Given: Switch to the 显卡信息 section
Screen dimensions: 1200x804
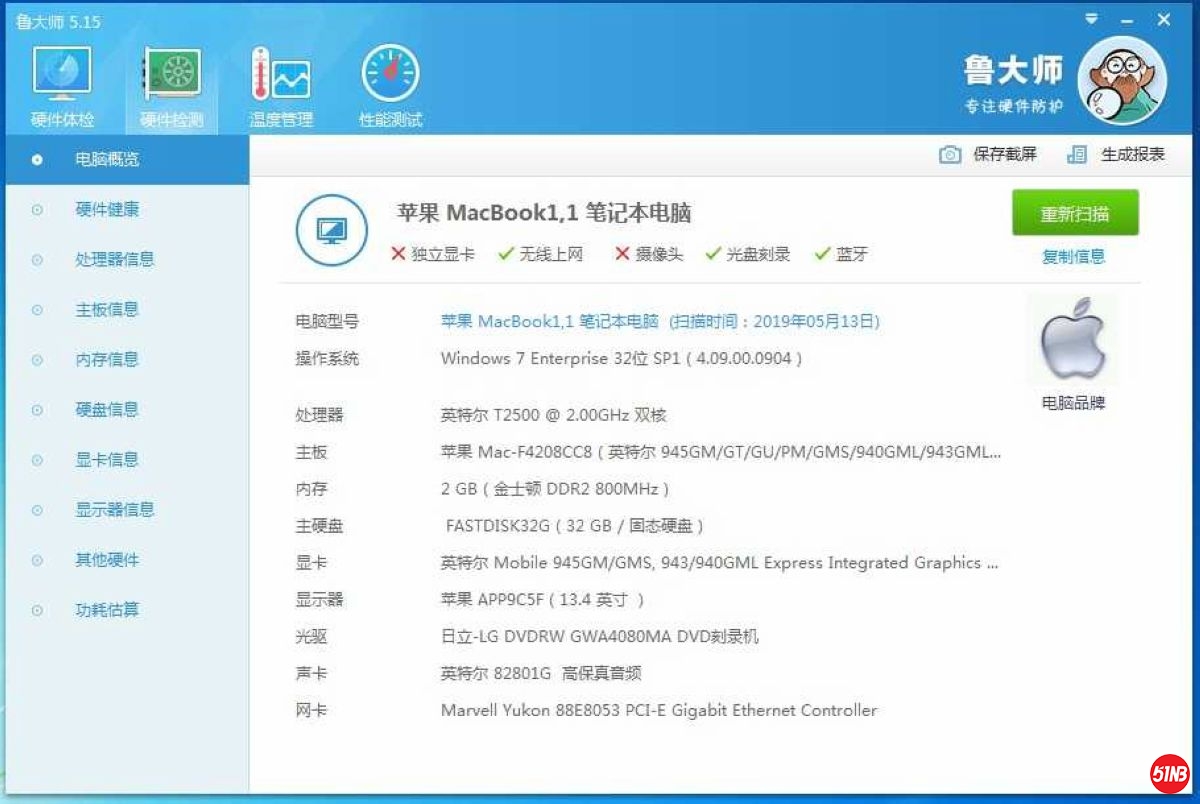Looking at the screenshot, I should pyautogui.click(x=107, y=459).
